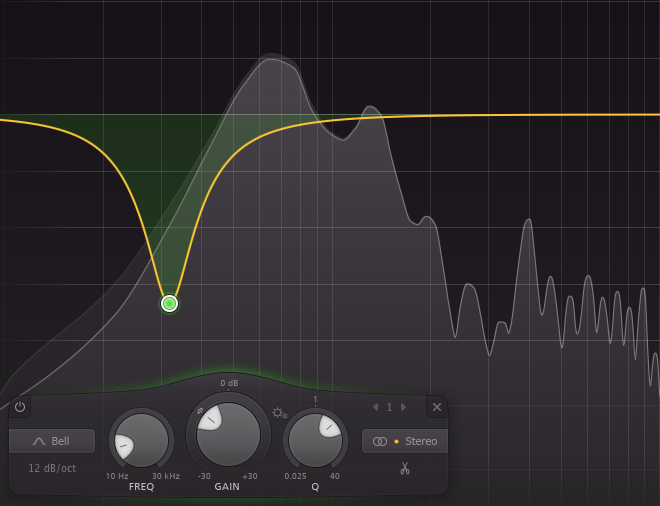Click the stereo link circles icon
The width and height of the screenshot is (660, 506).
point(380,441)
